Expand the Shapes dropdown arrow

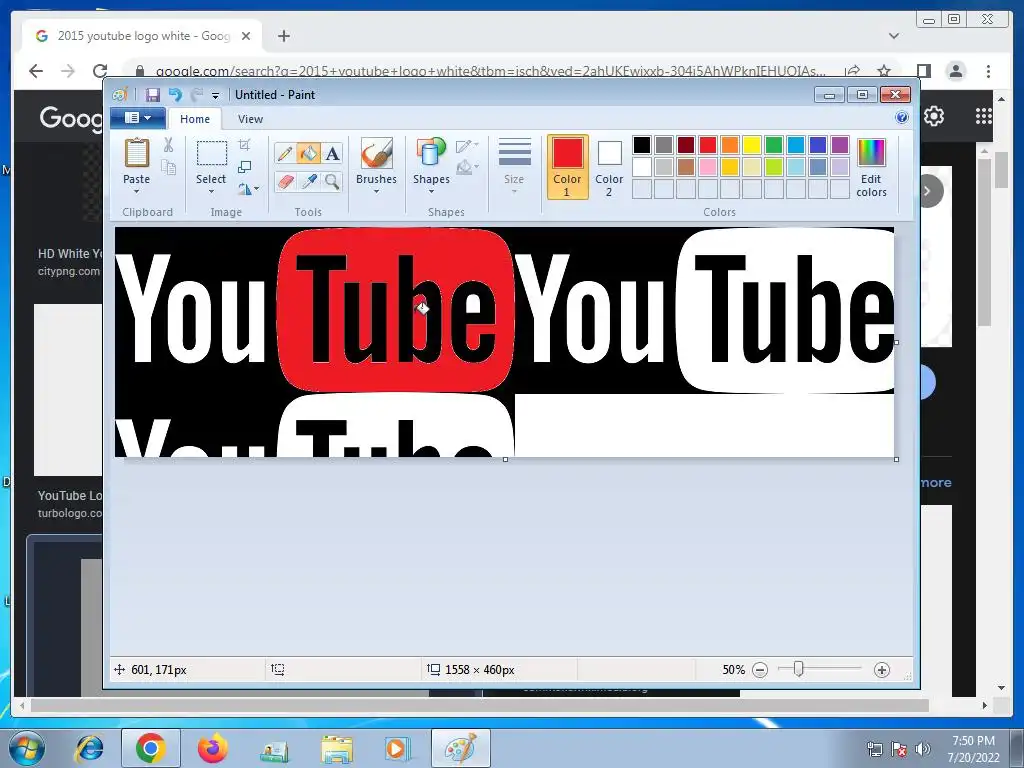pyautogui.click(x=431, y=191)
